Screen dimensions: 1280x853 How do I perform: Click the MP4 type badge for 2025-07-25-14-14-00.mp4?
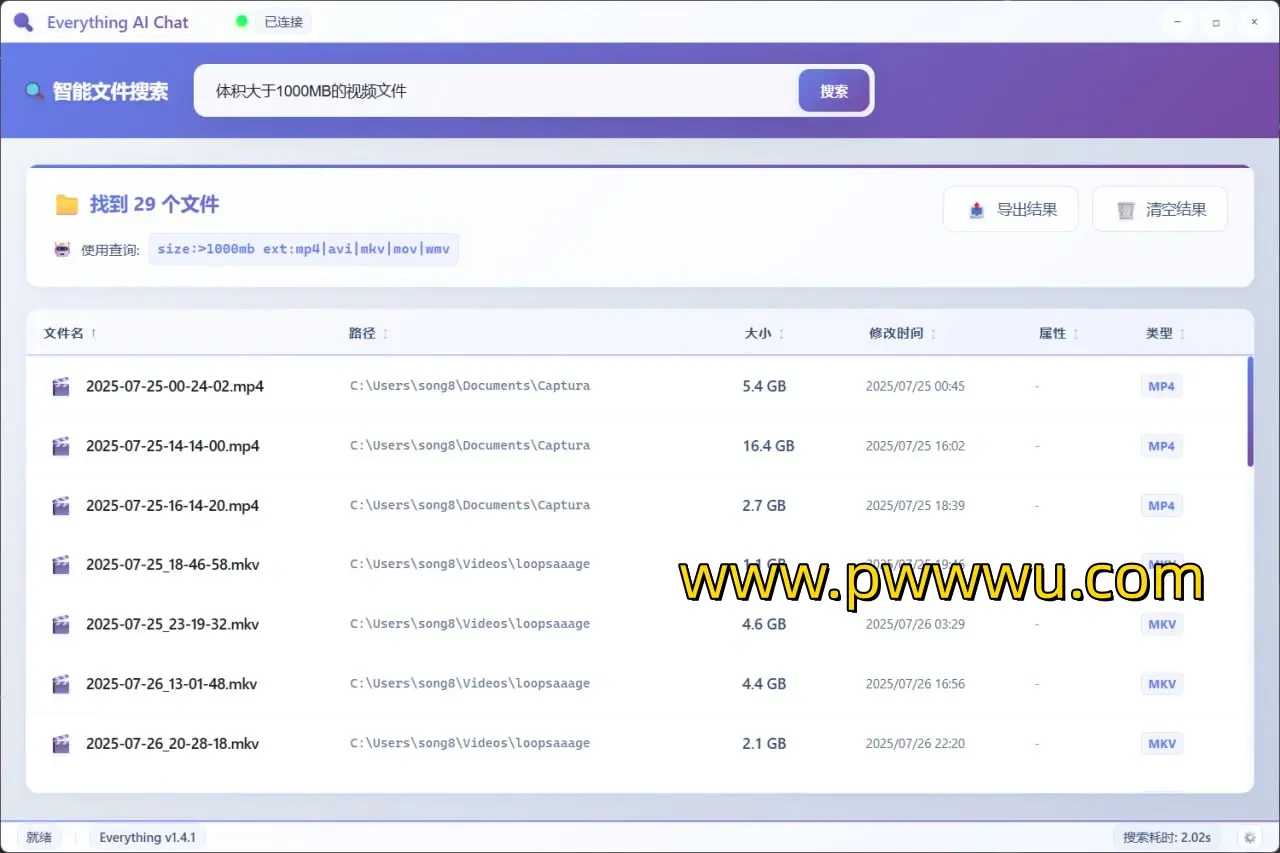click(1161, 446)
